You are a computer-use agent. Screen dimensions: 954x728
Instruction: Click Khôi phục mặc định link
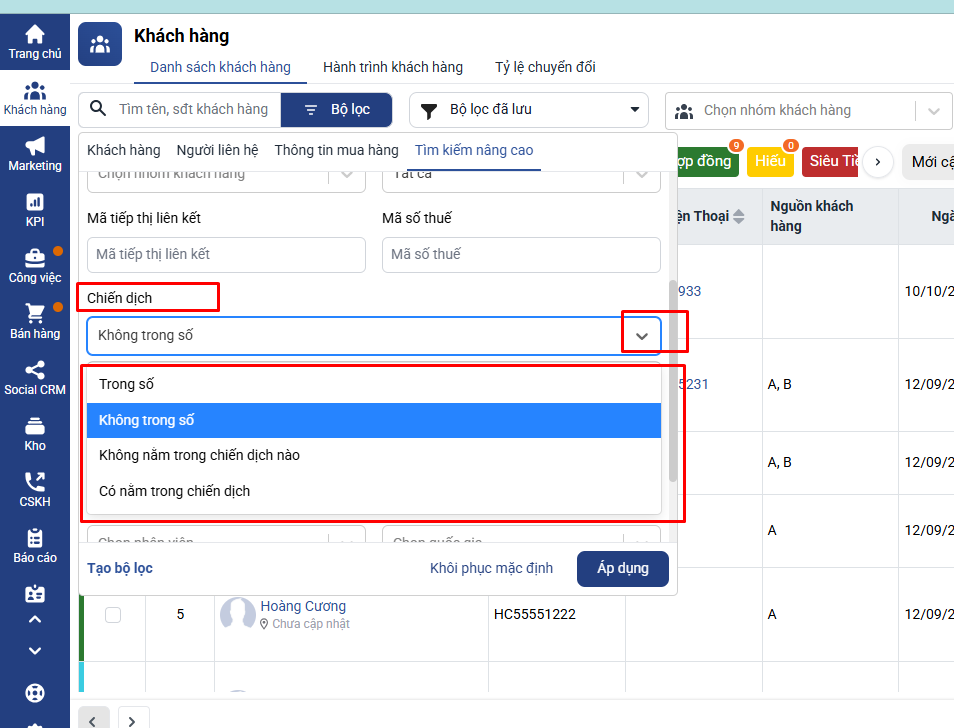coord(491,568)
